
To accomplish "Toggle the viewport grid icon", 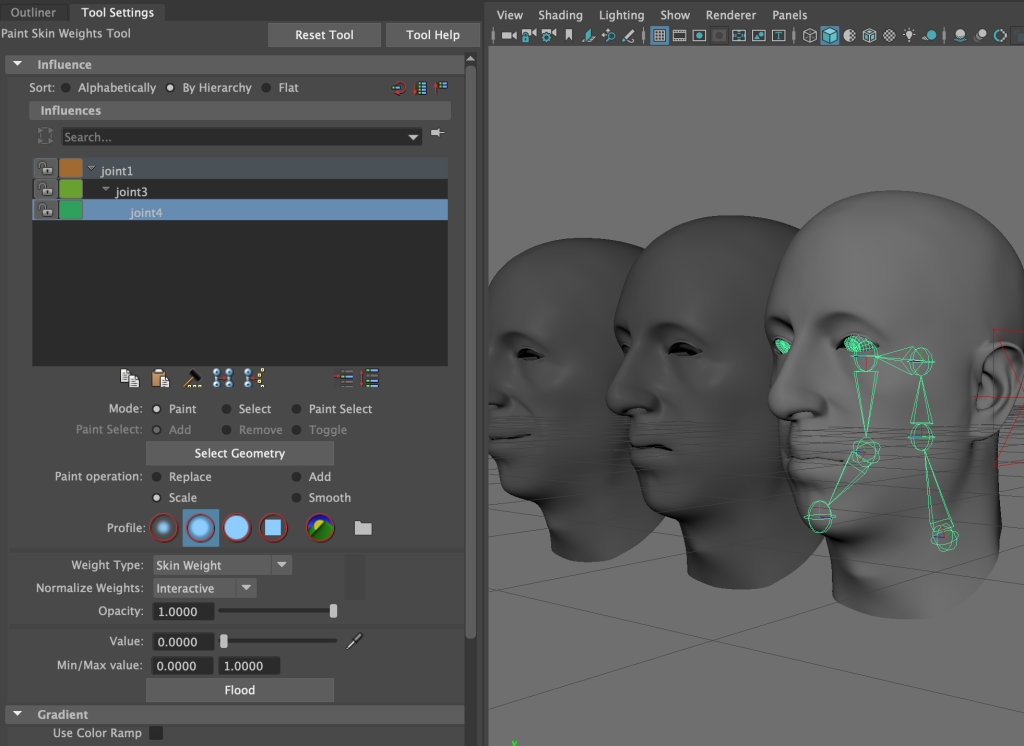I will click(x=659, y=36).
